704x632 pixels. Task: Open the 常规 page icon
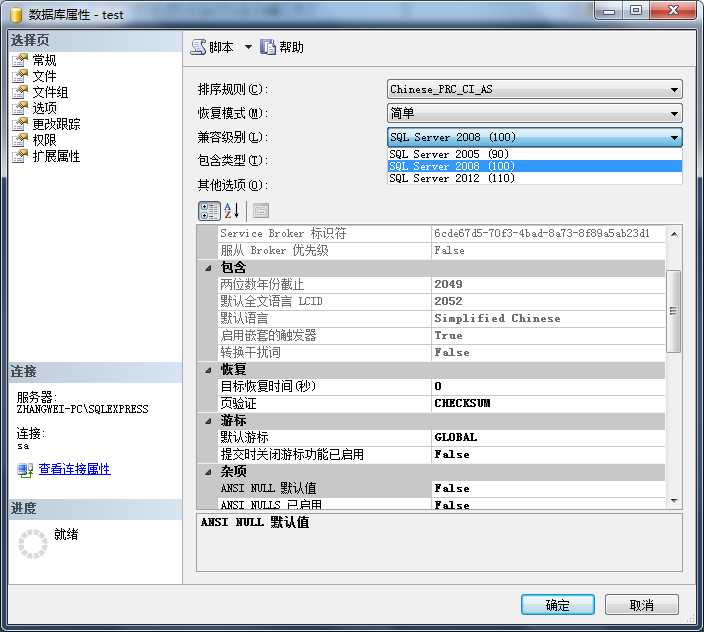coord(20,60)
